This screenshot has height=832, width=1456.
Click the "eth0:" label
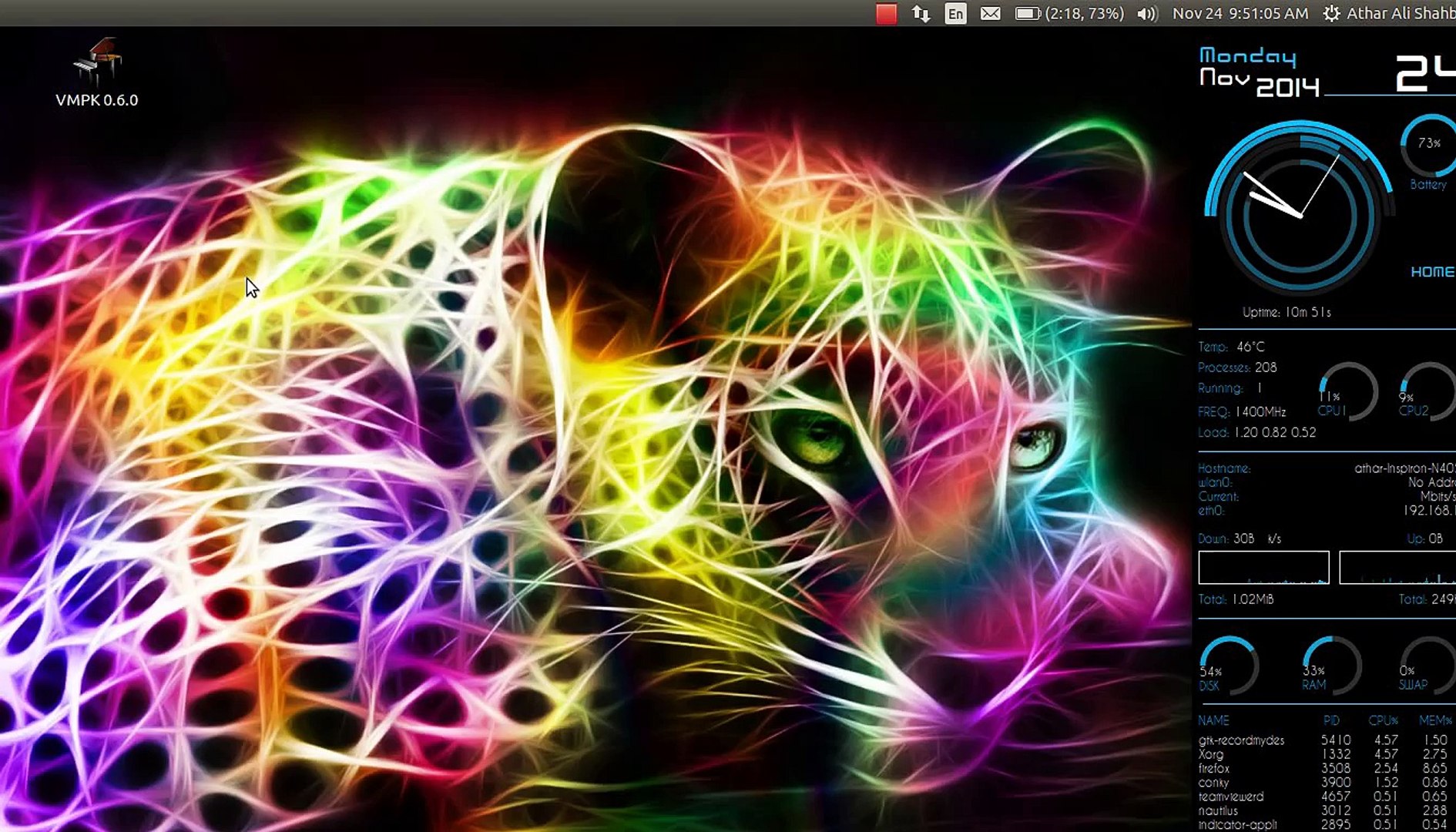pos(1211,510)
